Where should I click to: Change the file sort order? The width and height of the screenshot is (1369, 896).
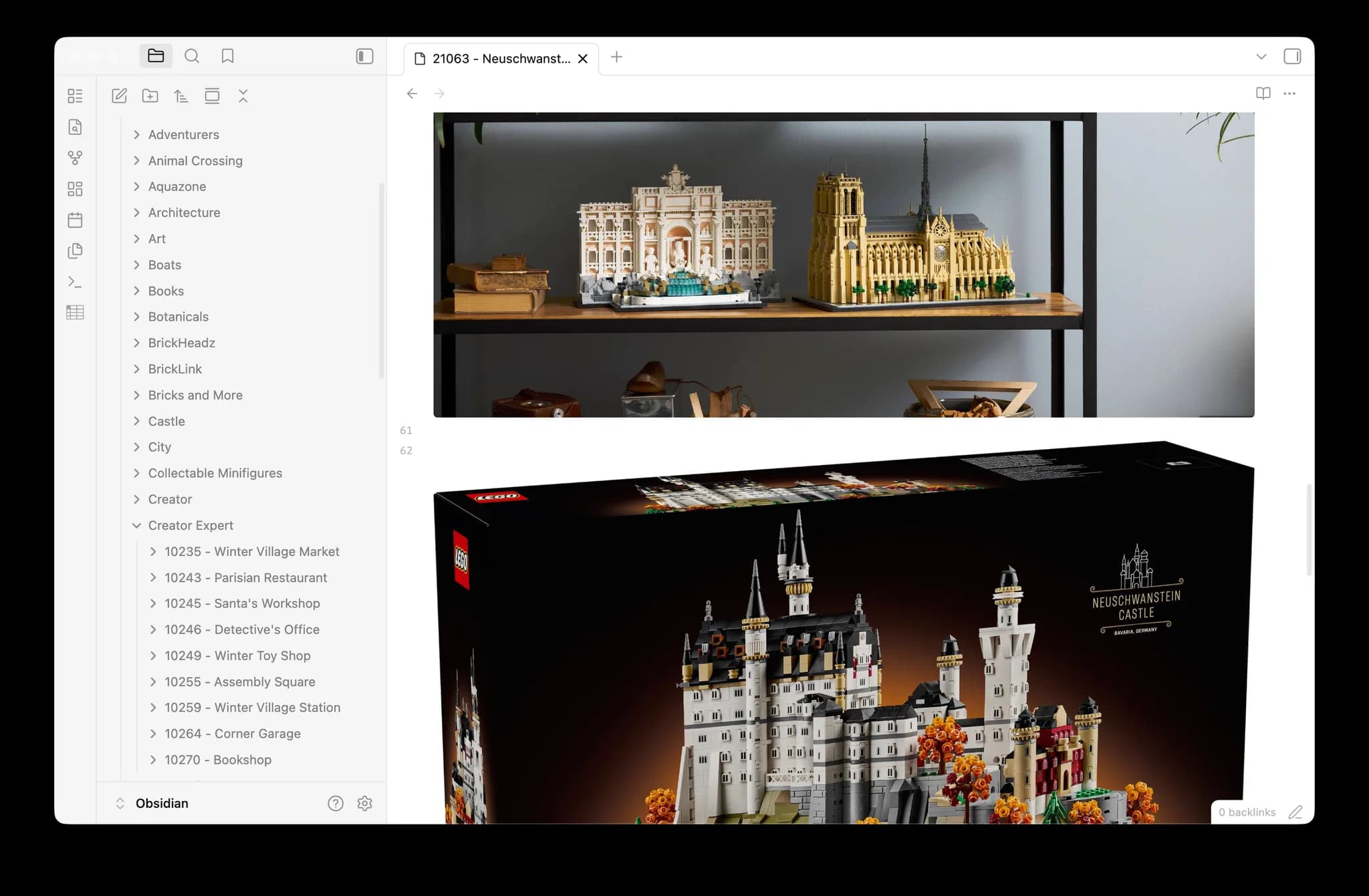click(x=181, y=96)
